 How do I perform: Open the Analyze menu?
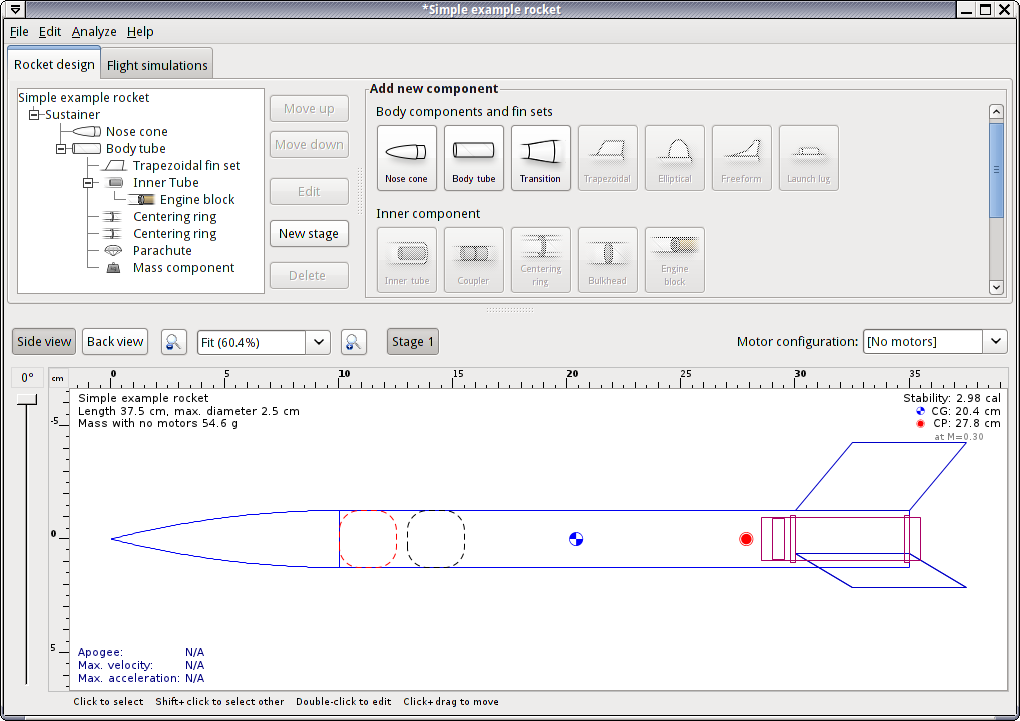point(94,32)
